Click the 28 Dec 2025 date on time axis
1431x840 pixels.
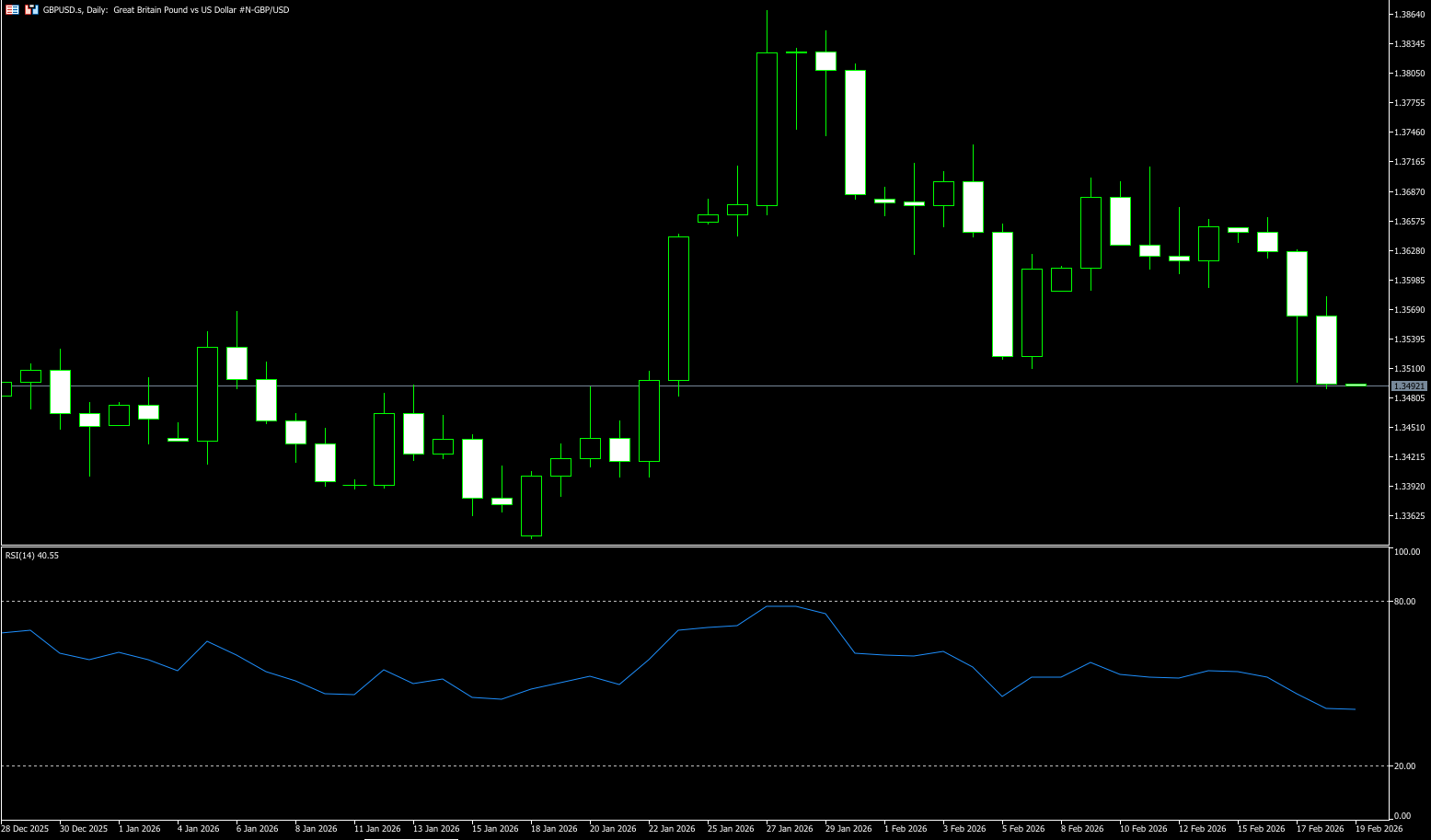(x=25, y=829)
